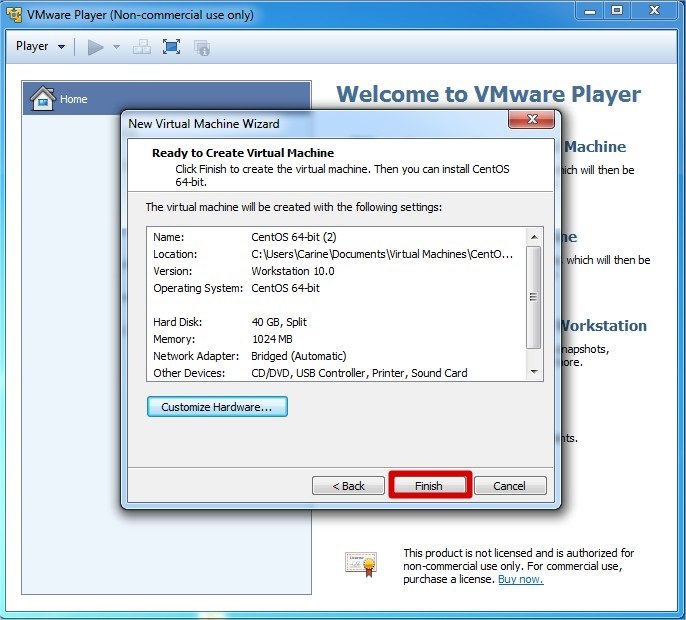Image resolution: width=686 pixels, height=620 pixels.
Task: Click Finish to create the virtual machine
Action: (429, 486)
